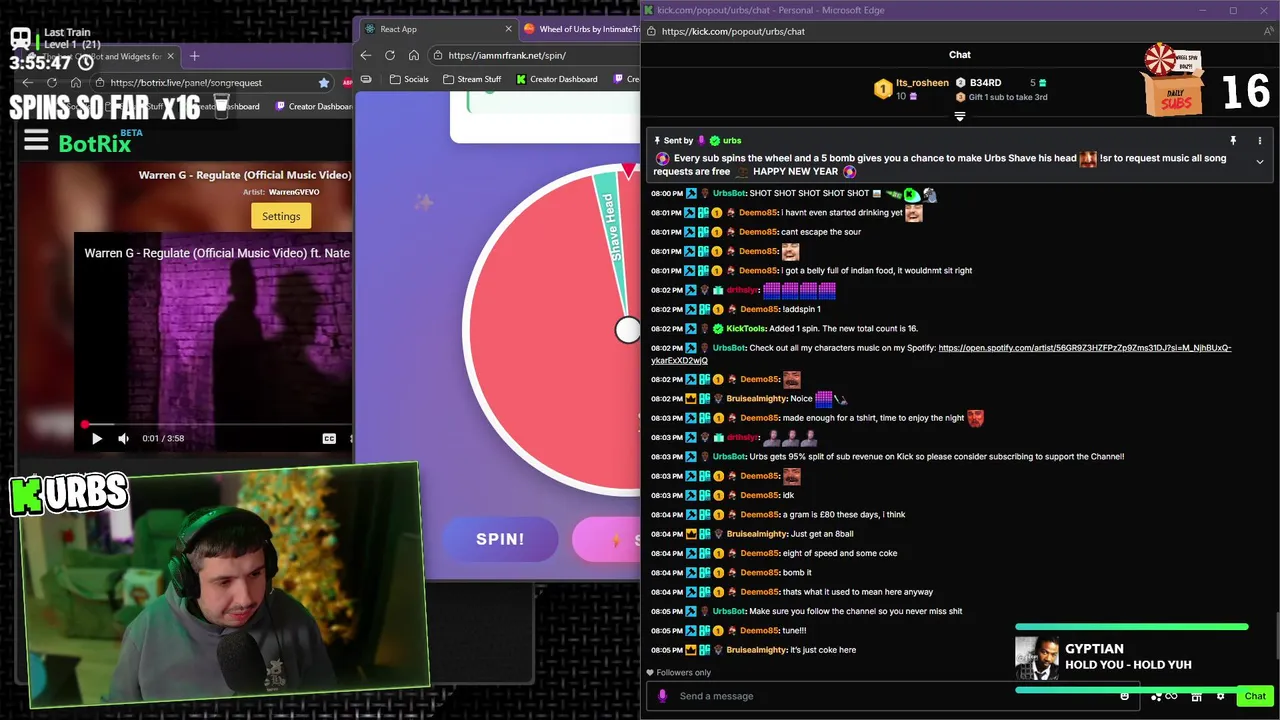Click the iammrfrank.net/spin address bar
This screenshot has height=720, width=1280.
pos(535,55)
